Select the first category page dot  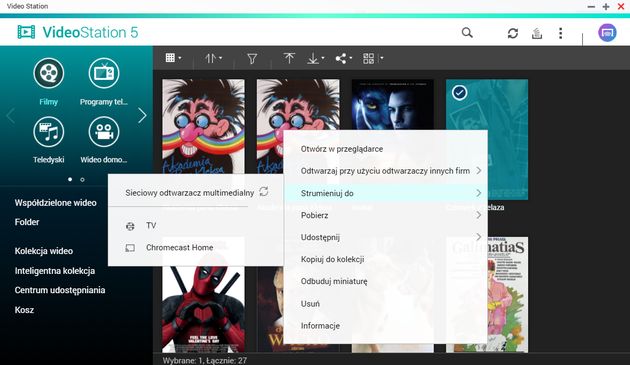(70, 179)
